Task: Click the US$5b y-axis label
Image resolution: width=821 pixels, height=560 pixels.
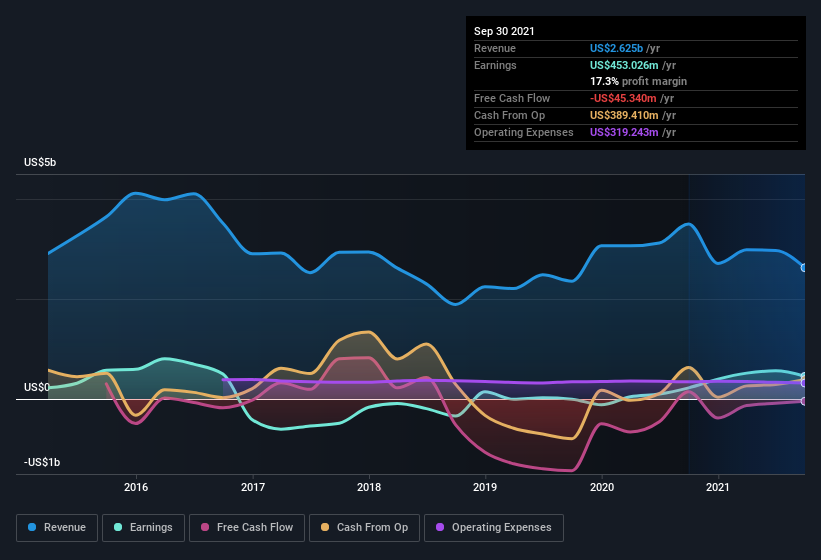Action: [40, 162]
